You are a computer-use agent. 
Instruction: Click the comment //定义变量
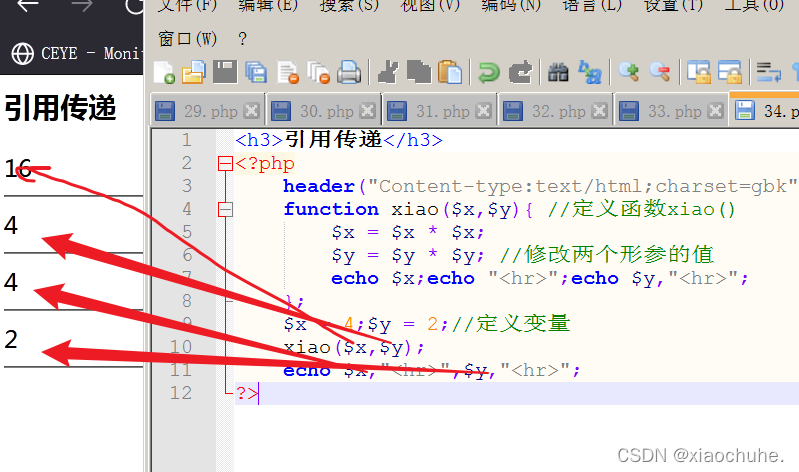tap(511, 323)
